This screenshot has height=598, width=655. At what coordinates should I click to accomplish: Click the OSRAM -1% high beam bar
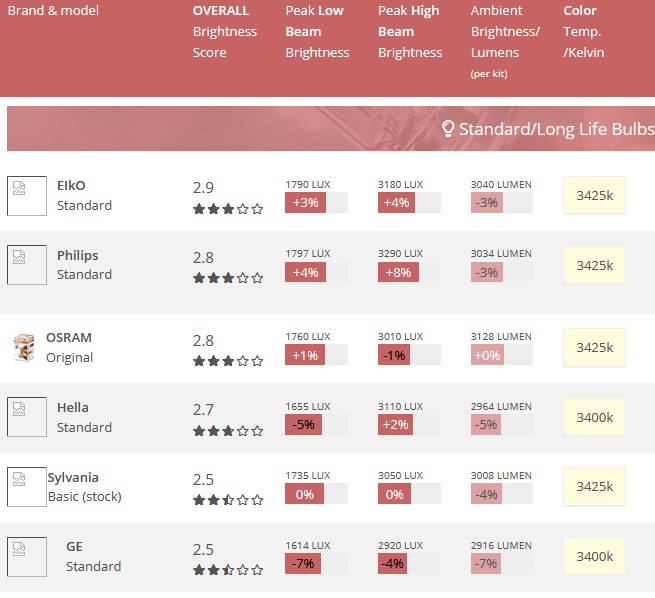(394, 355)
